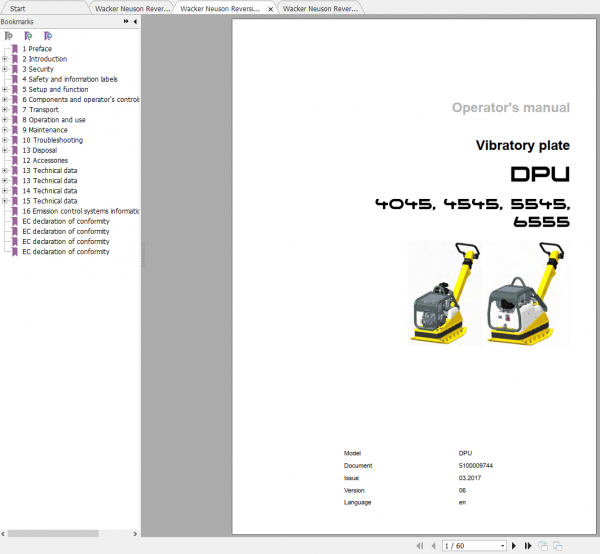The image size is (600, 554).
Task: Click the left scroll arrow of the bookmarks scrollbar
Action: (3, 534)
